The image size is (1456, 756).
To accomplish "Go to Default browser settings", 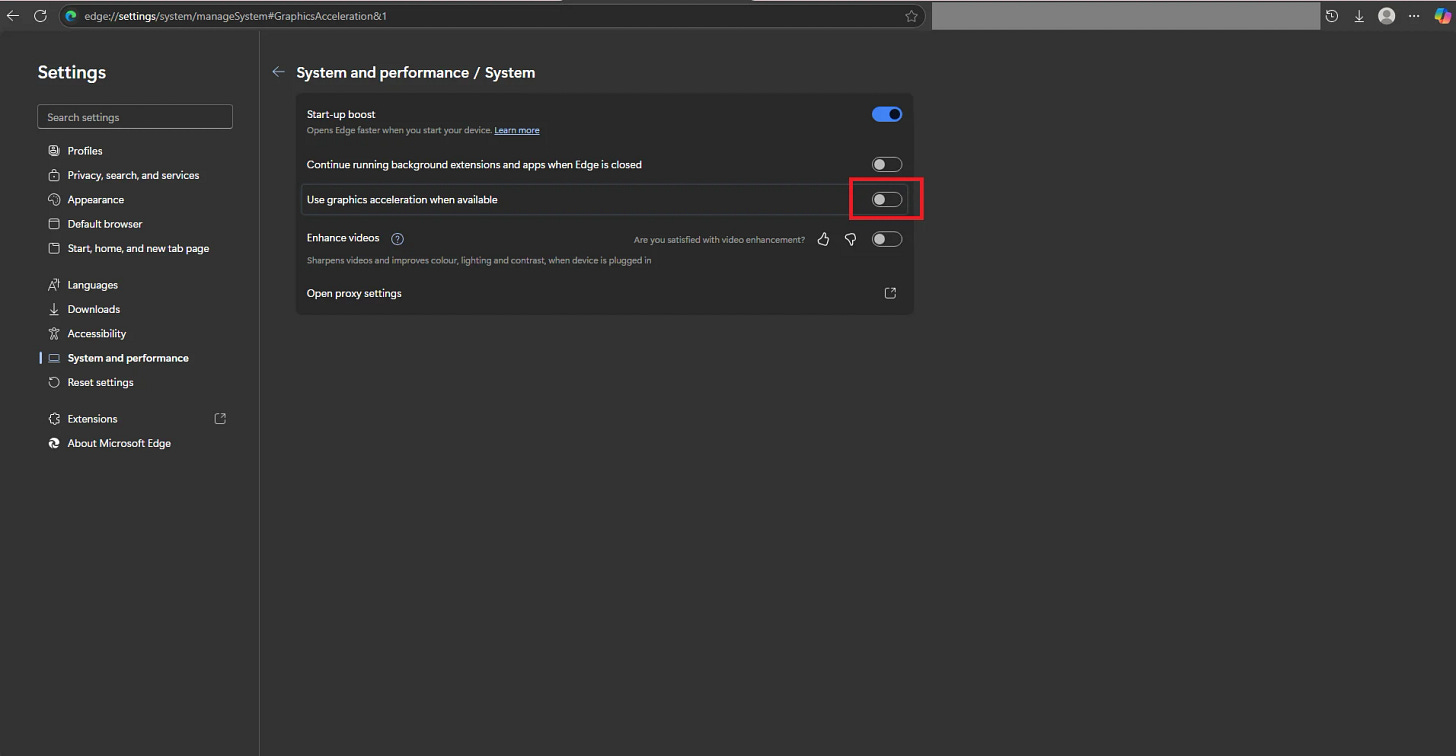I will click(103, 223).
